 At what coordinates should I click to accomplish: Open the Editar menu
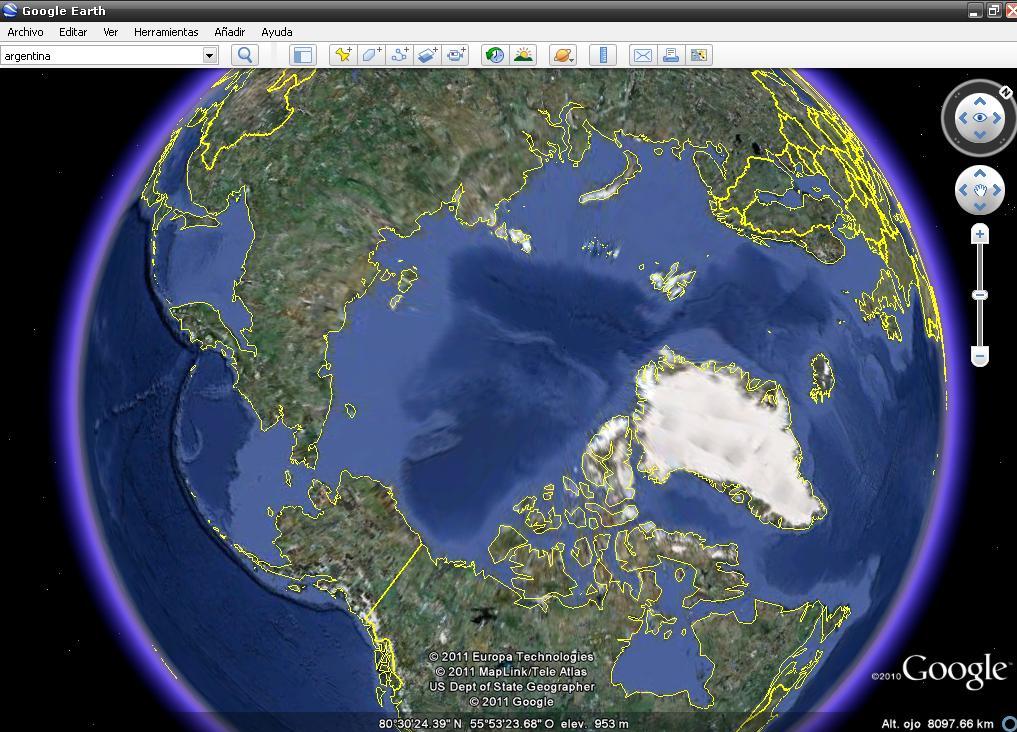pyautogui.click(x=73, y=32)
